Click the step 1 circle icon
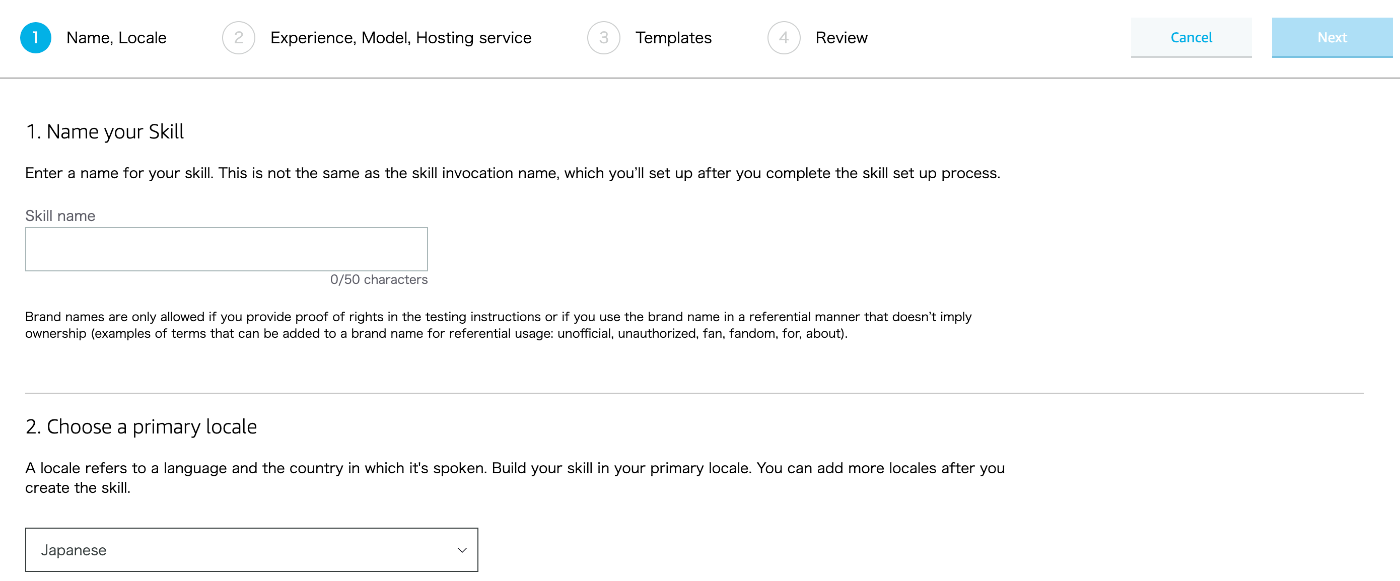The width and height of the screenshot is (1400, 581). pos(35,38)
